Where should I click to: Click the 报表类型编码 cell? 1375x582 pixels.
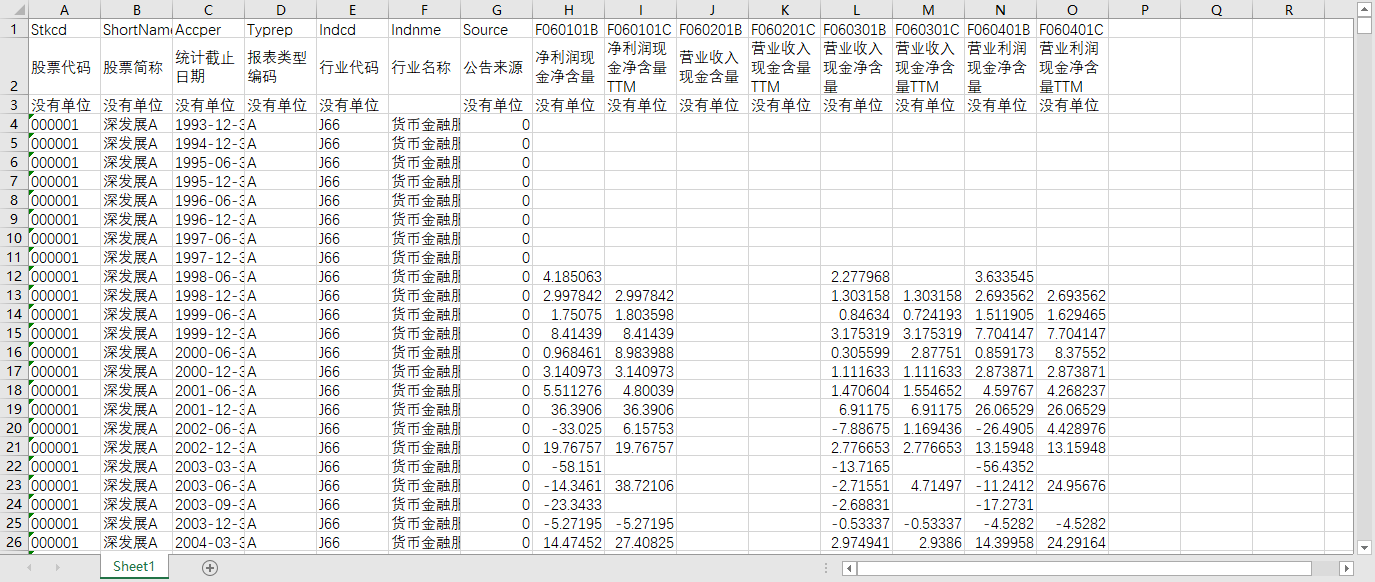[x=281, y=67]
